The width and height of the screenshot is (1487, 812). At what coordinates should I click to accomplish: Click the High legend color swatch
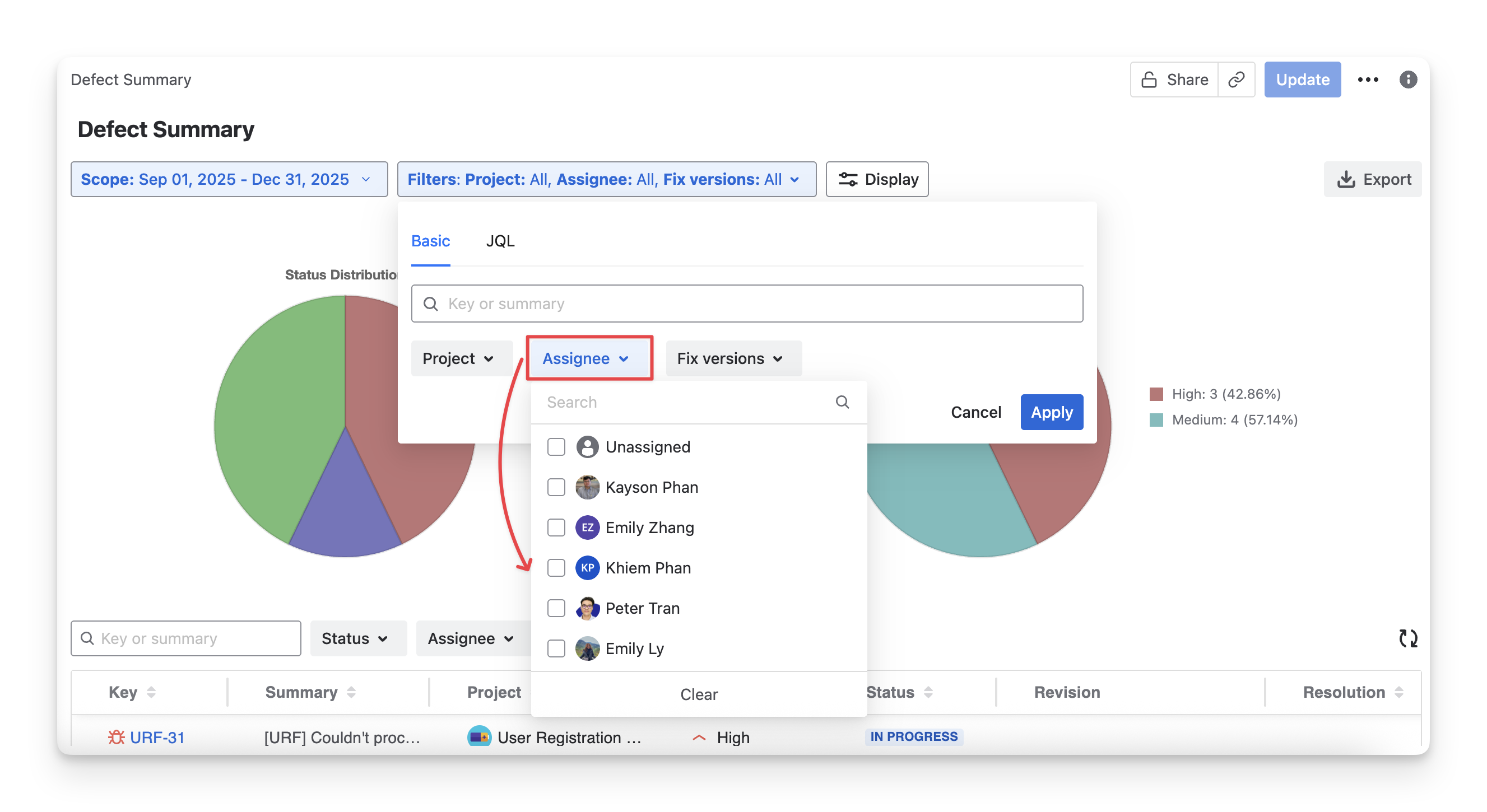(1156, 394)
